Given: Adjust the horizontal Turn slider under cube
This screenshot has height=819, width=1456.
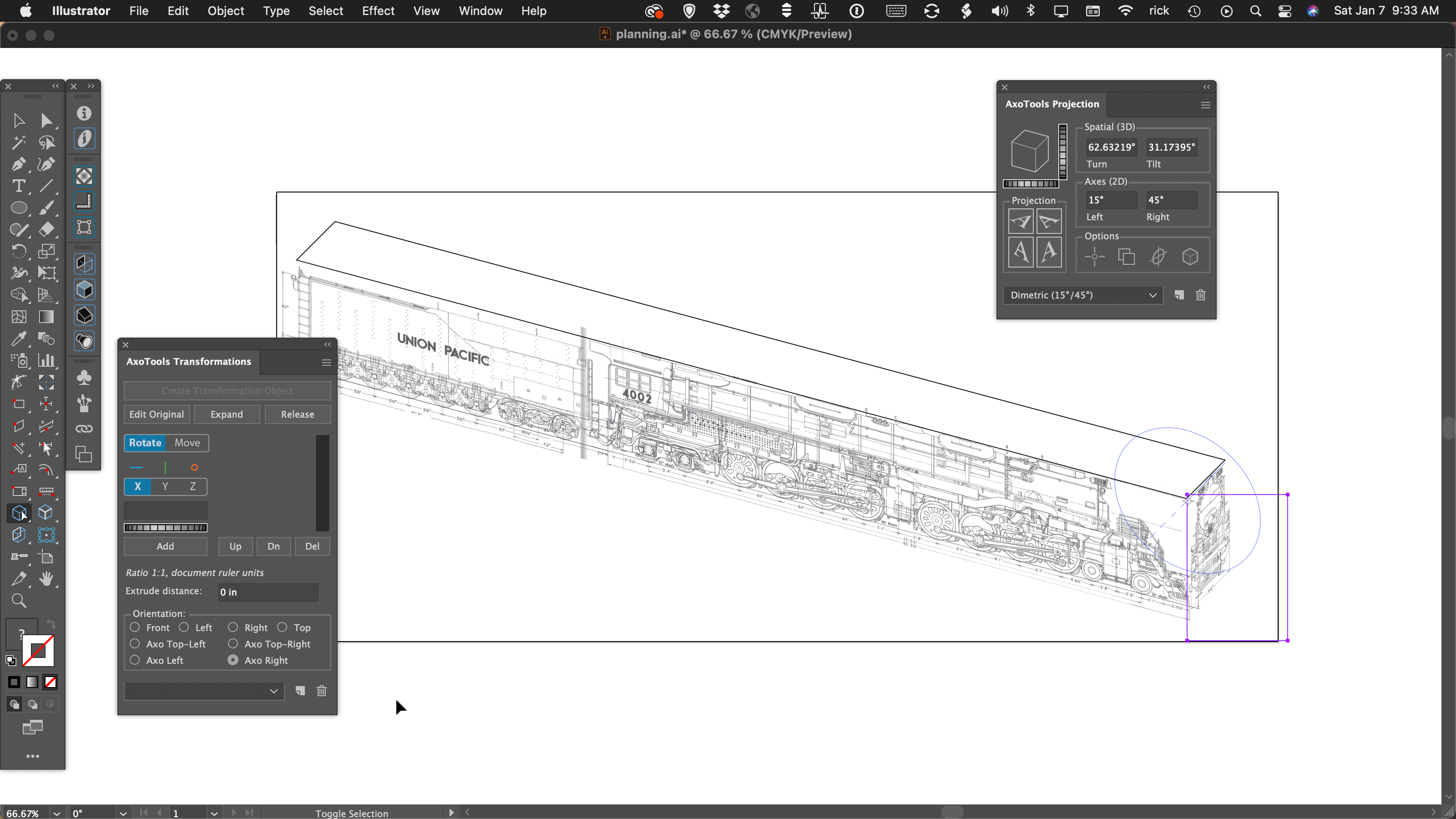Looking at the screenshot, I should pyautogui.click(x=1031, y=184).
